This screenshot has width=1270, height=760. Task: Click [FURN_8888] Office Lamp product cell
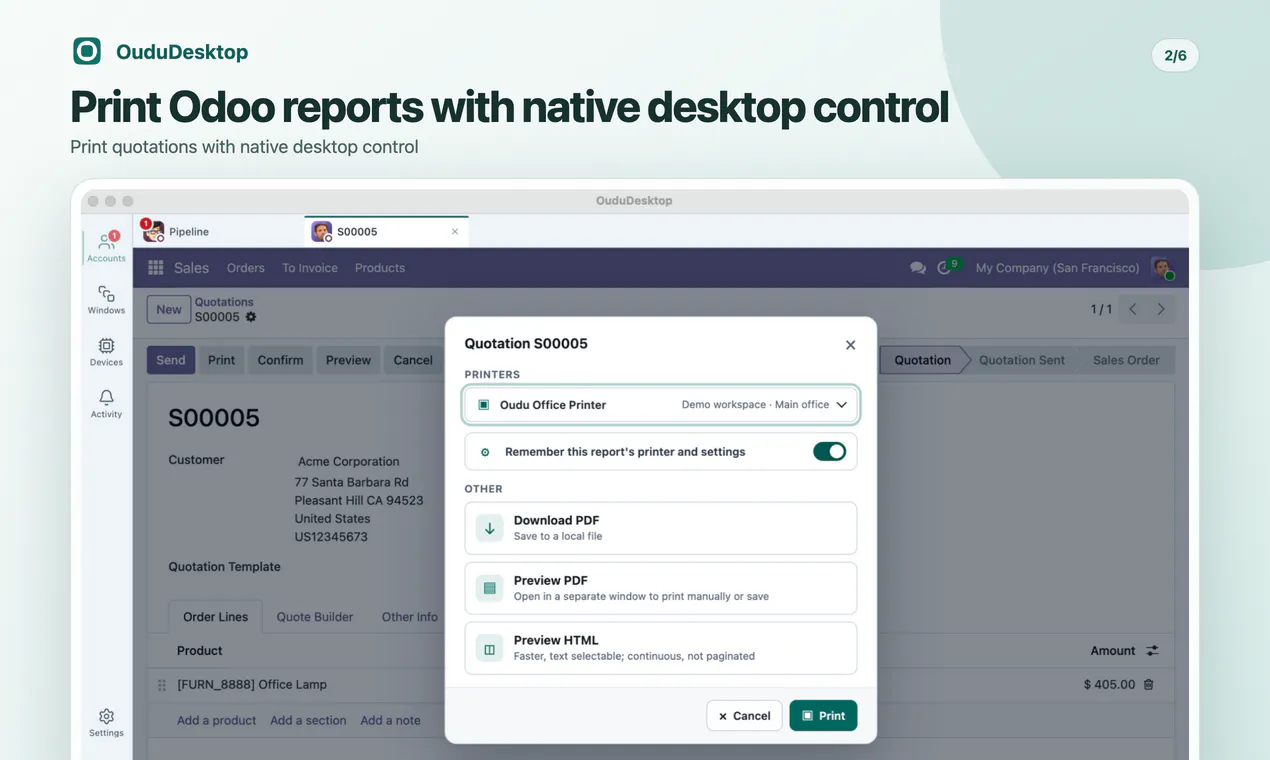click(x=252, y=685)
